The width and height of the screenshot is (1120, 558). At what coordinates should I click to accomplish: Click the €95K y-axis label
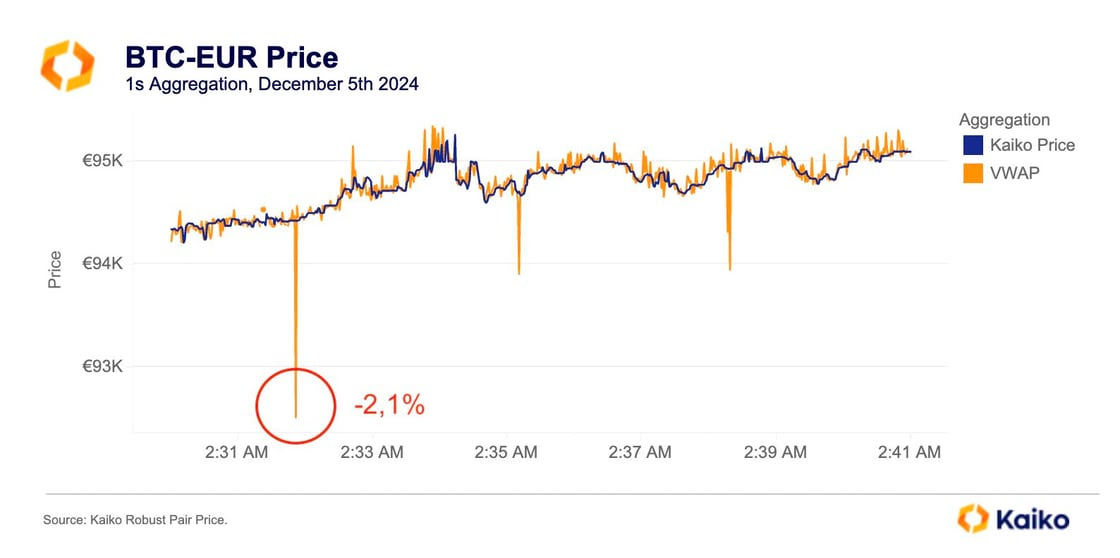pyautogui.click(x=103, y=161)
